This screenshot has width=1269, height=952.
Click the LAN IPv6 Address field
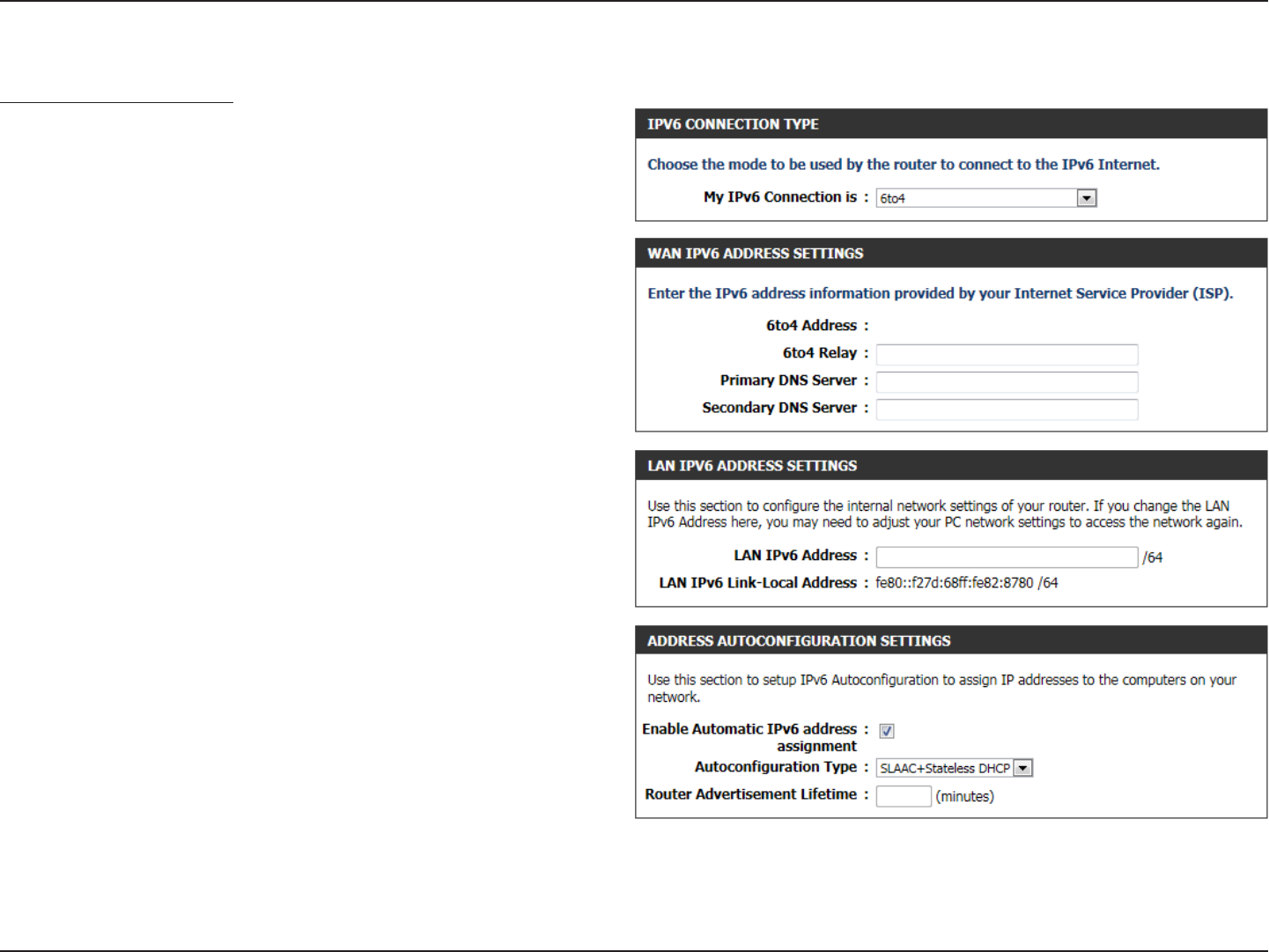tap(1007, 557)
